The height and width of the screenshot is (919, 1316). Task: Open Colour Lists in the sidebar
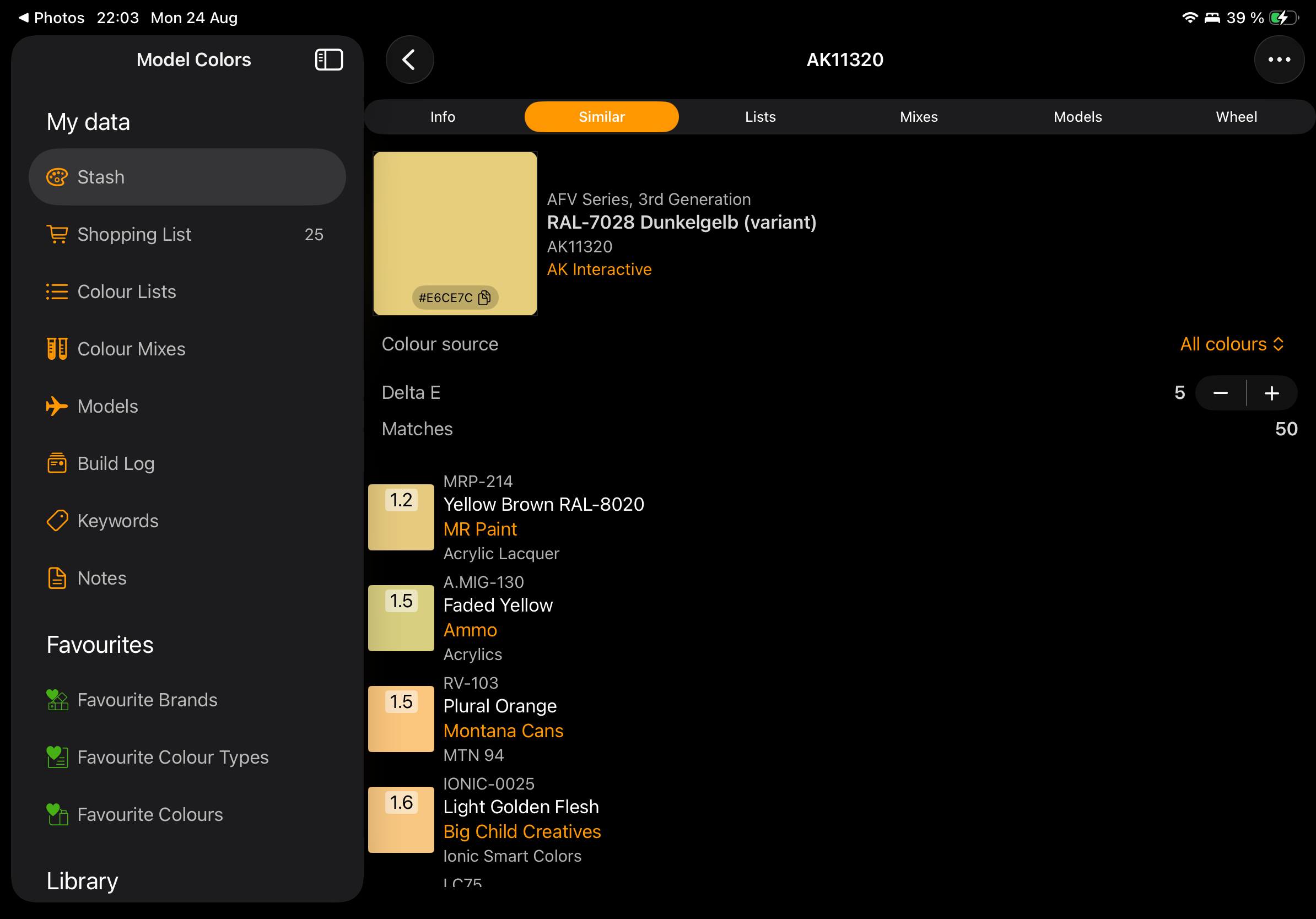point(187,291)
